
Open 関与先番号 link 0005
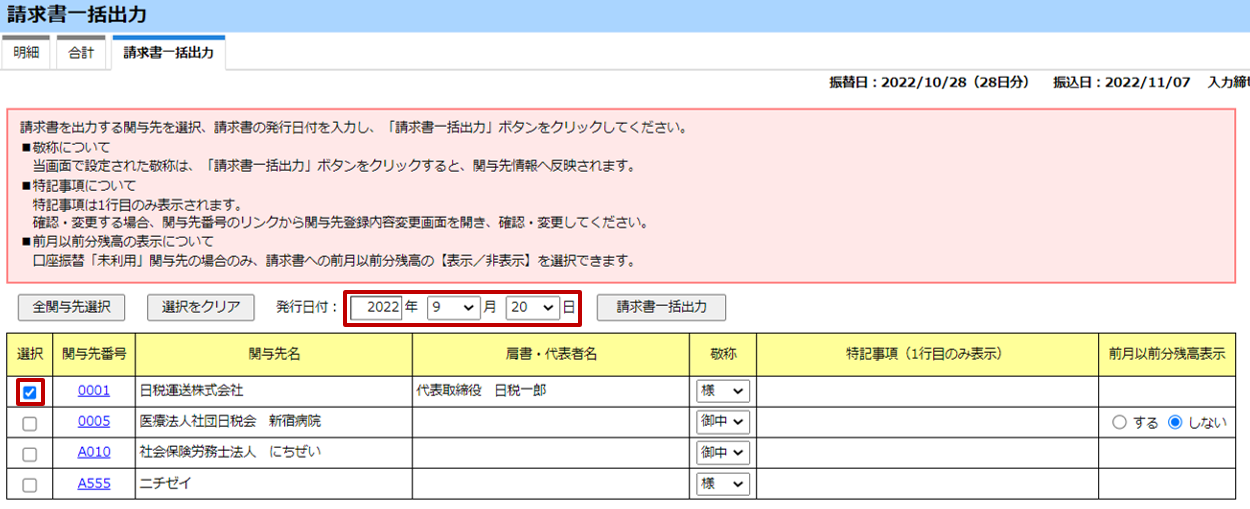pos(94,422)
